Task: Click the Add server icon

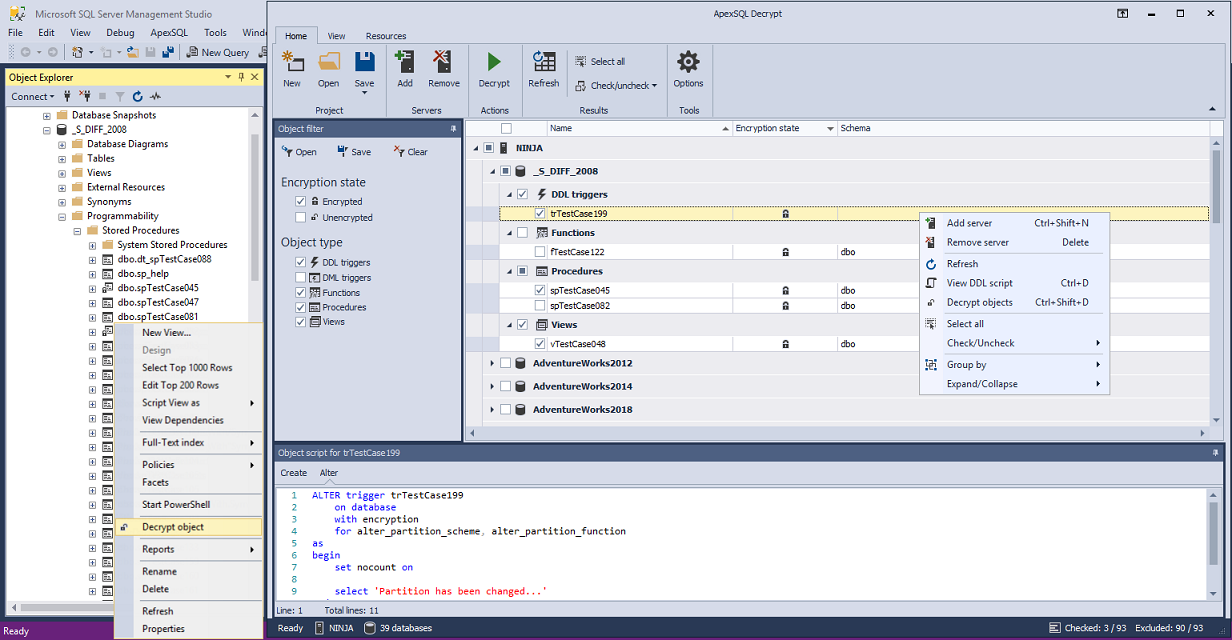Action: 405,63
